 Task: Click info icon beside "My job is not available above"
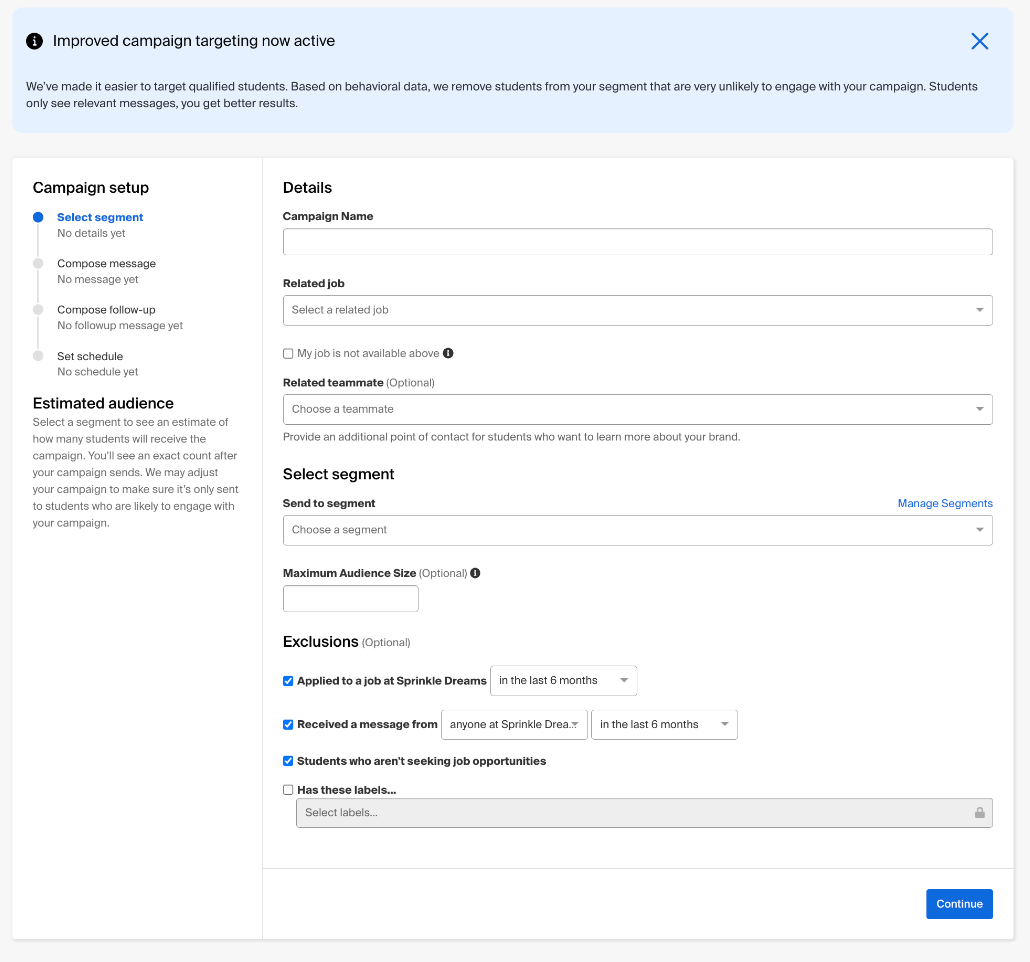447,353
